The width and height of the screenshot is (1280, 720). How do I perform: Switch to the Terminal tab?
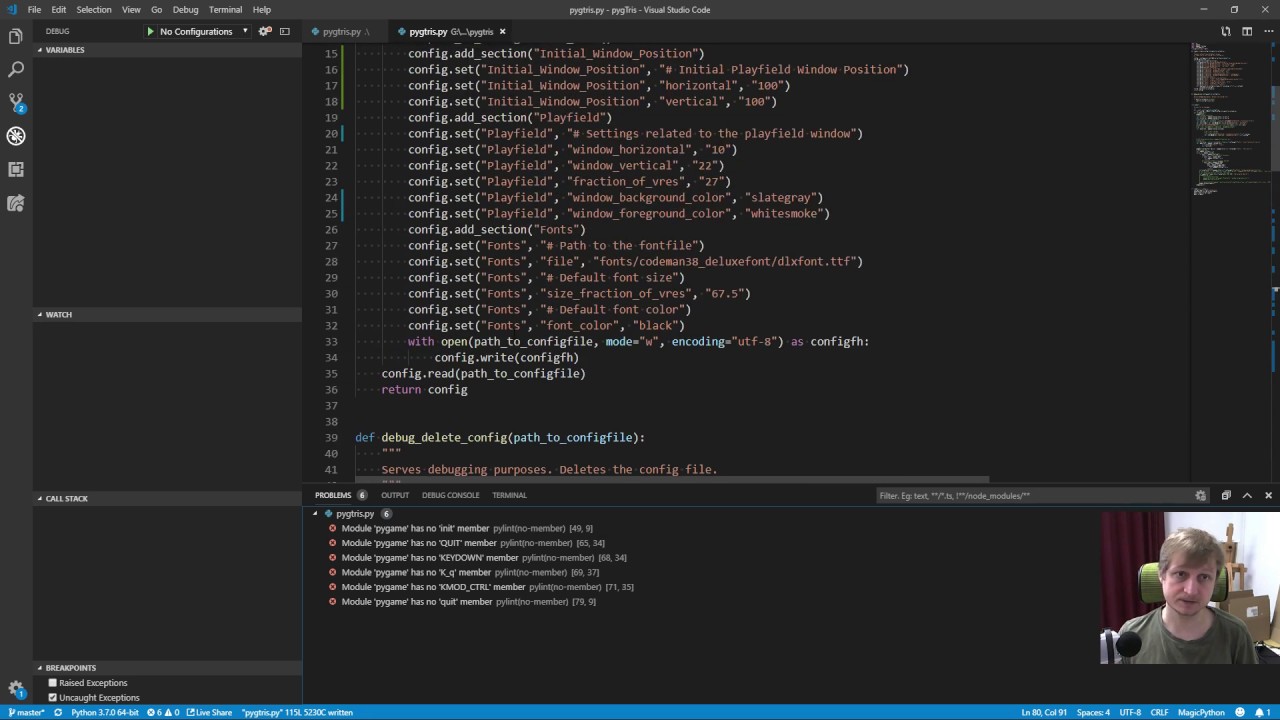click(509, 495)
